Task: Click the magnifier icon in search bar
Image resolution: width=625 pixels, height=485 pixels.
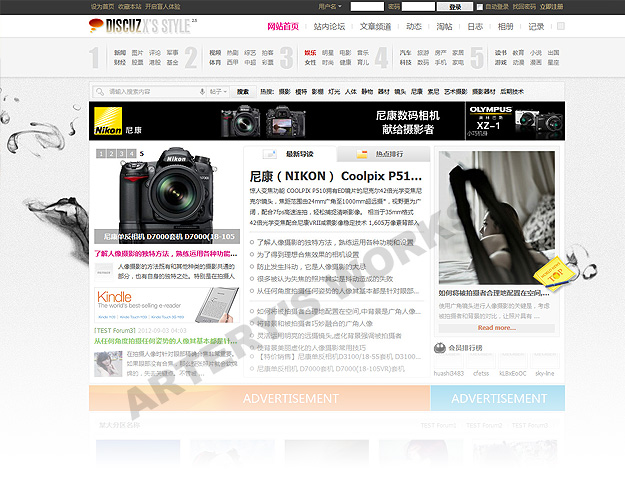Action: [100, 91]
